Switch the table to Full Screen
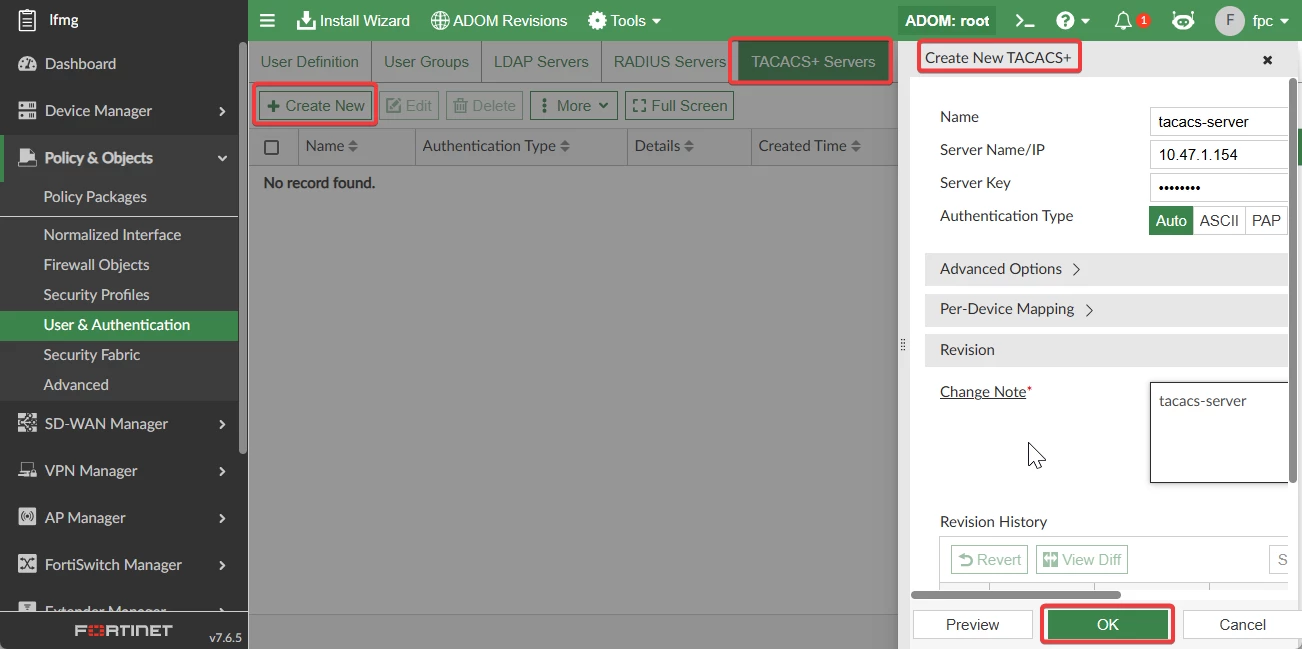1302x649 pixels. (679, 105)
